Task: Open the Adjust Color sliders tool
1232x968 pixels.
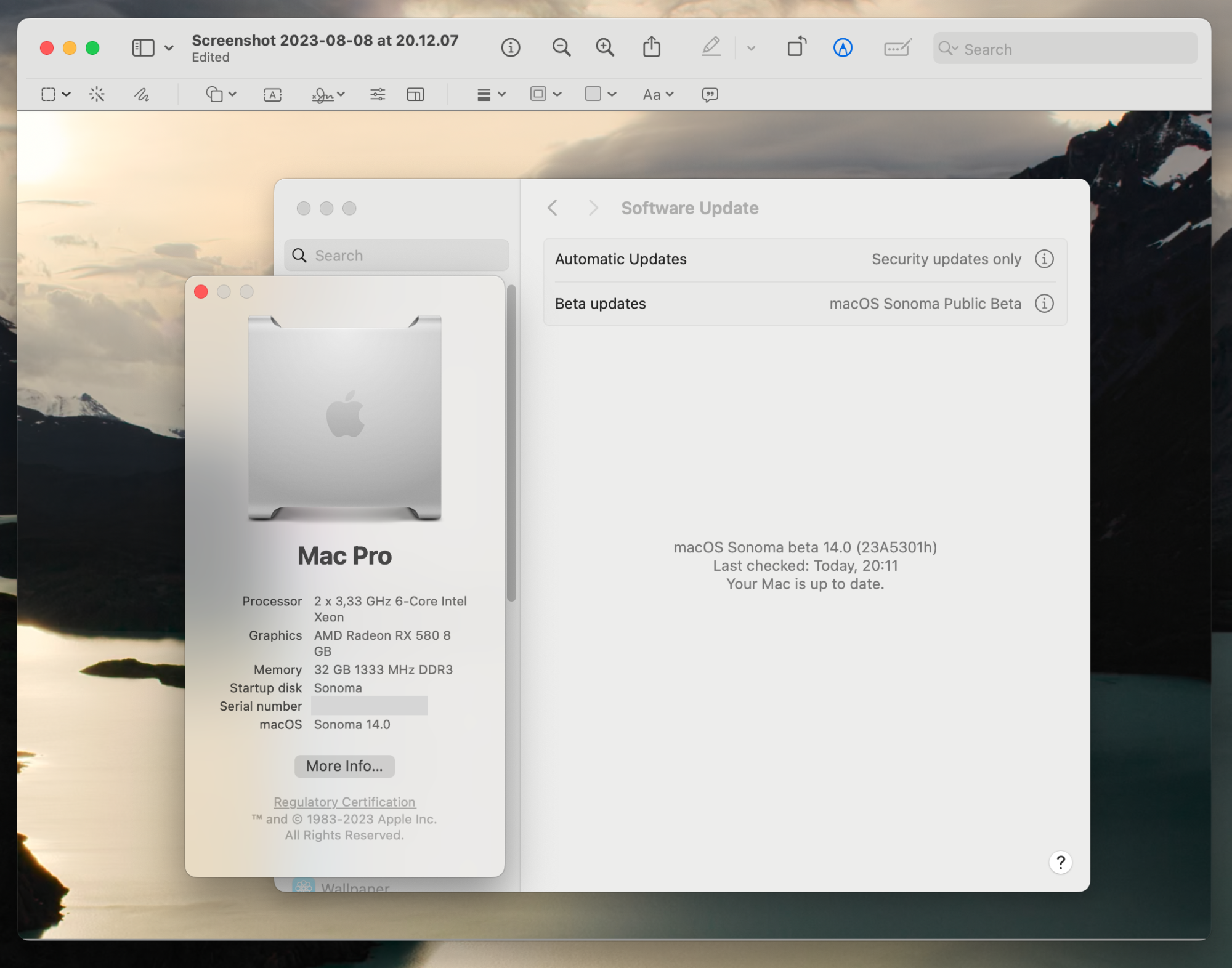Action: point(377,94)
